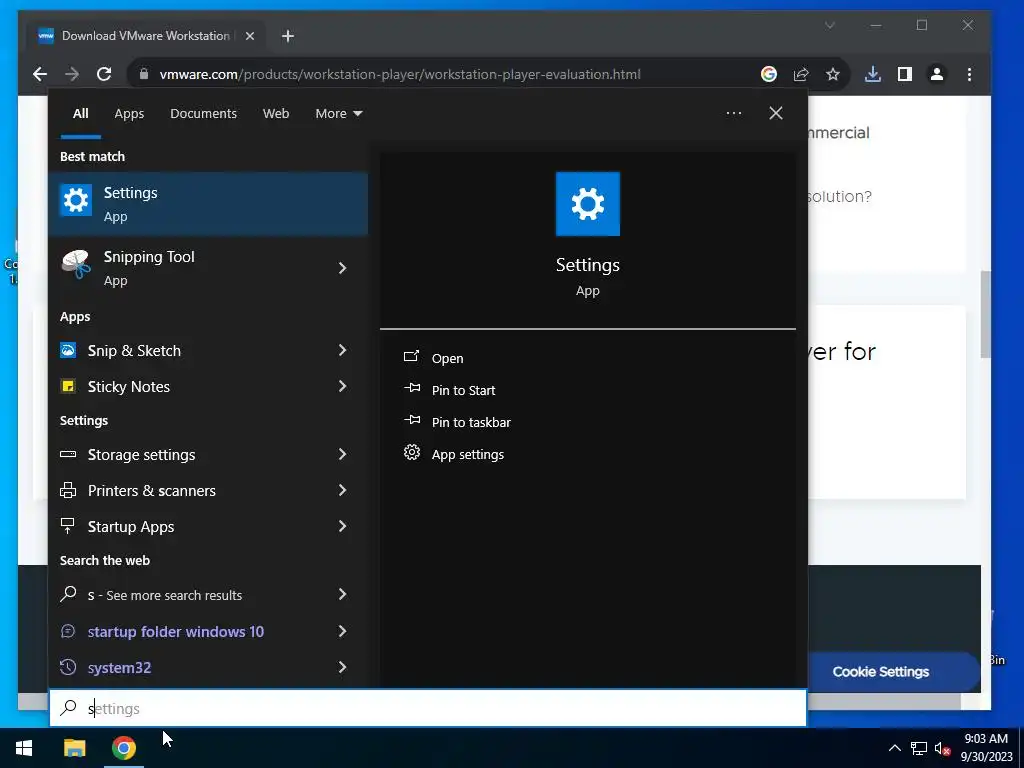Click the Chrome page vertical scrollbar

985,315
